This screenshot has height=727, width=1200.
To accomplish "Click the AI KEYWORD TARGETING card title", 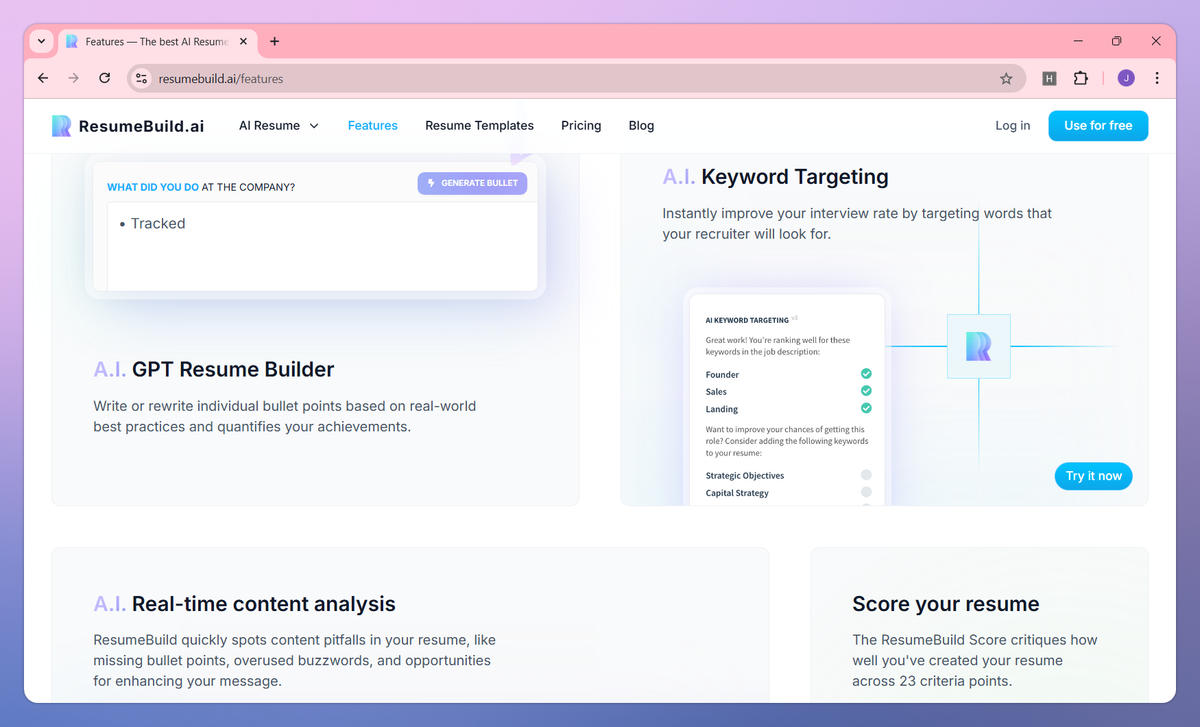I will pos(747,321).
